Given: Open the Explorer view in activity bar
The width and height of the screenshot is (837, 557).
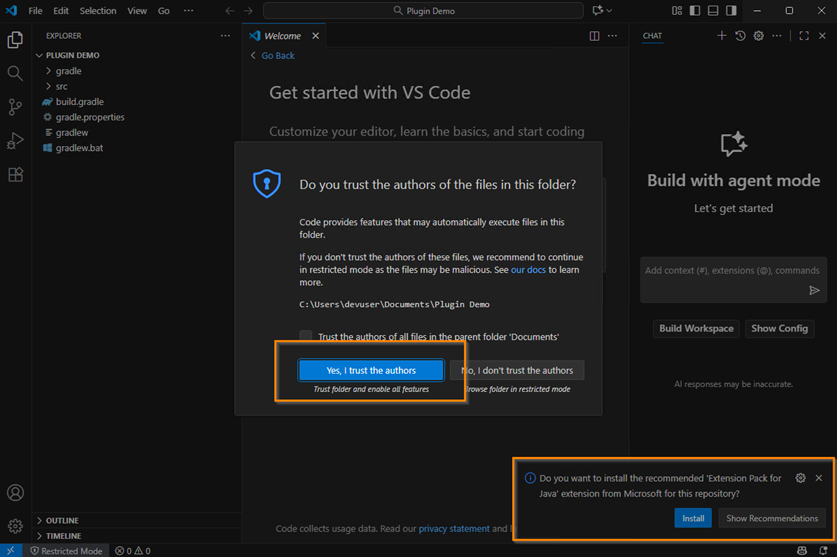Looking at the screenshot, I should 15,40.
